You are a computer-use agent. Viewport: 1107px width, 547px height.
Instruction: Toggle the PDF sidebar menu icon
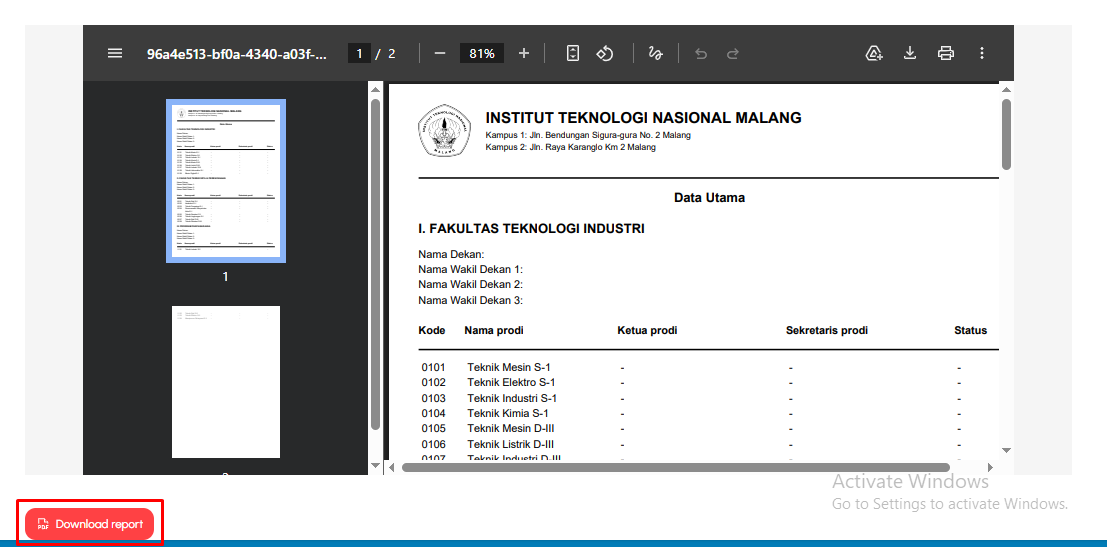tap(115, 53)
